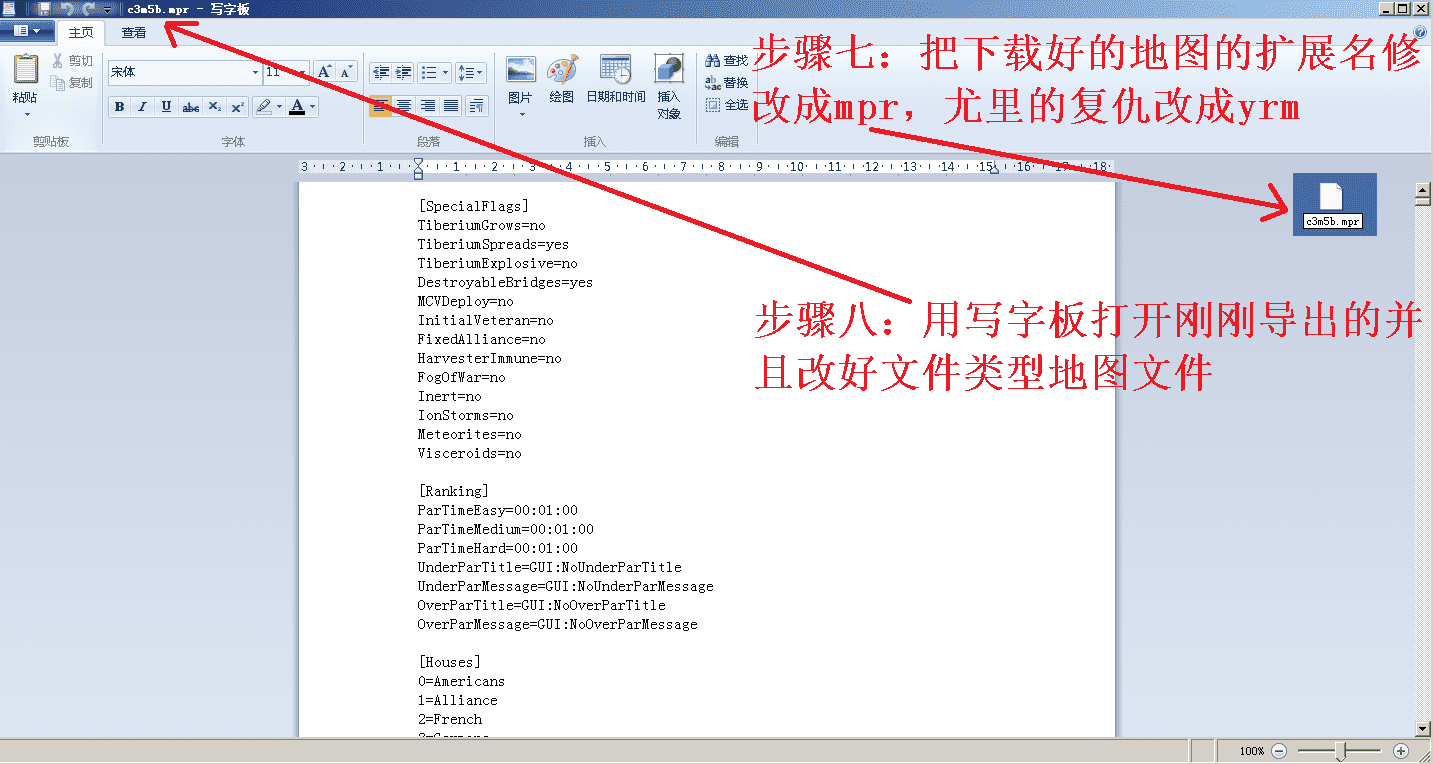This screenshot has width=1433, height=764.
Task: Select align text right
Action: [427, 106]
